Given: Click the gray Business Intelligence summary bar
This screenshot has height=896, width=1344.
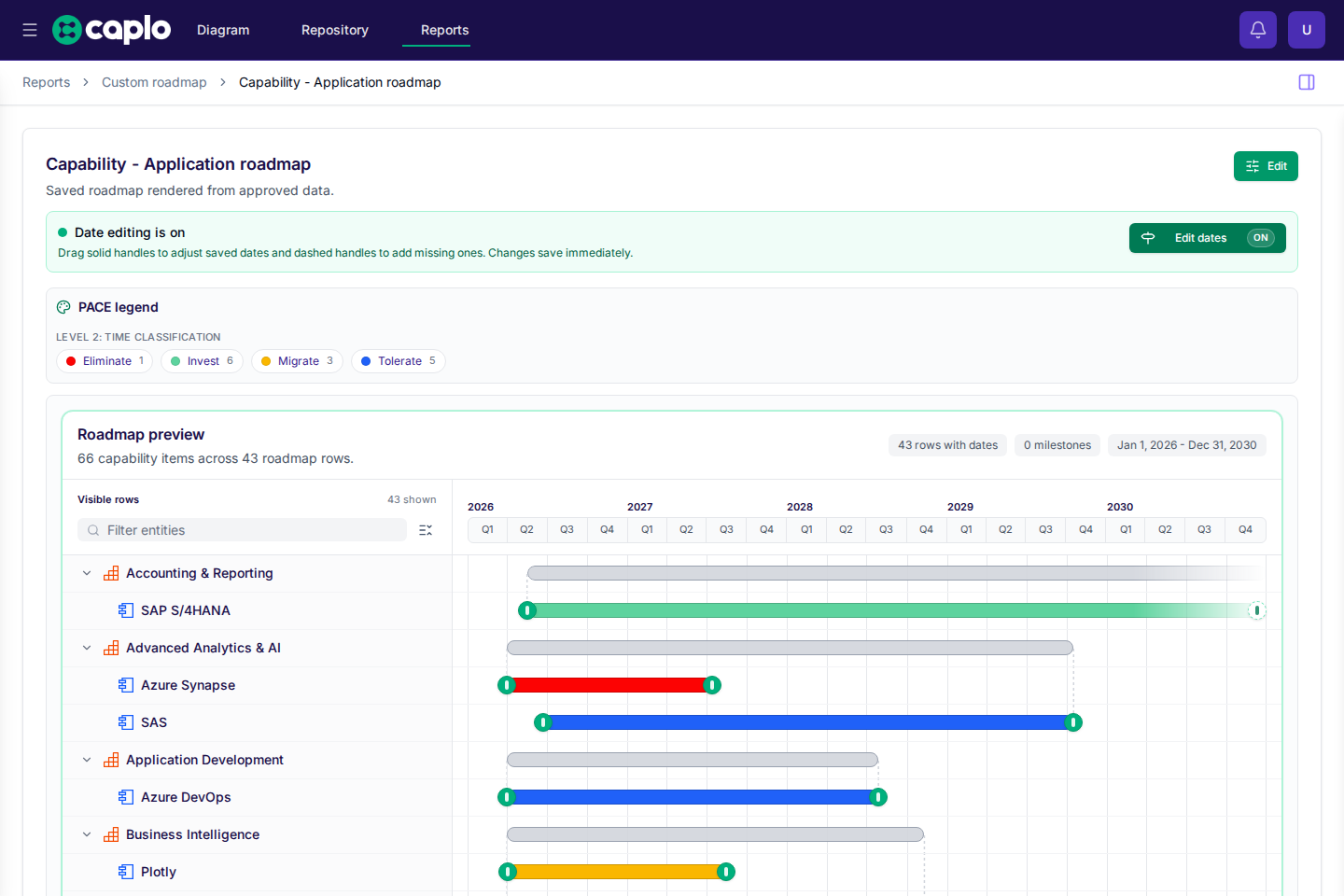Looking at the screenshot, I should click(715, 834).
